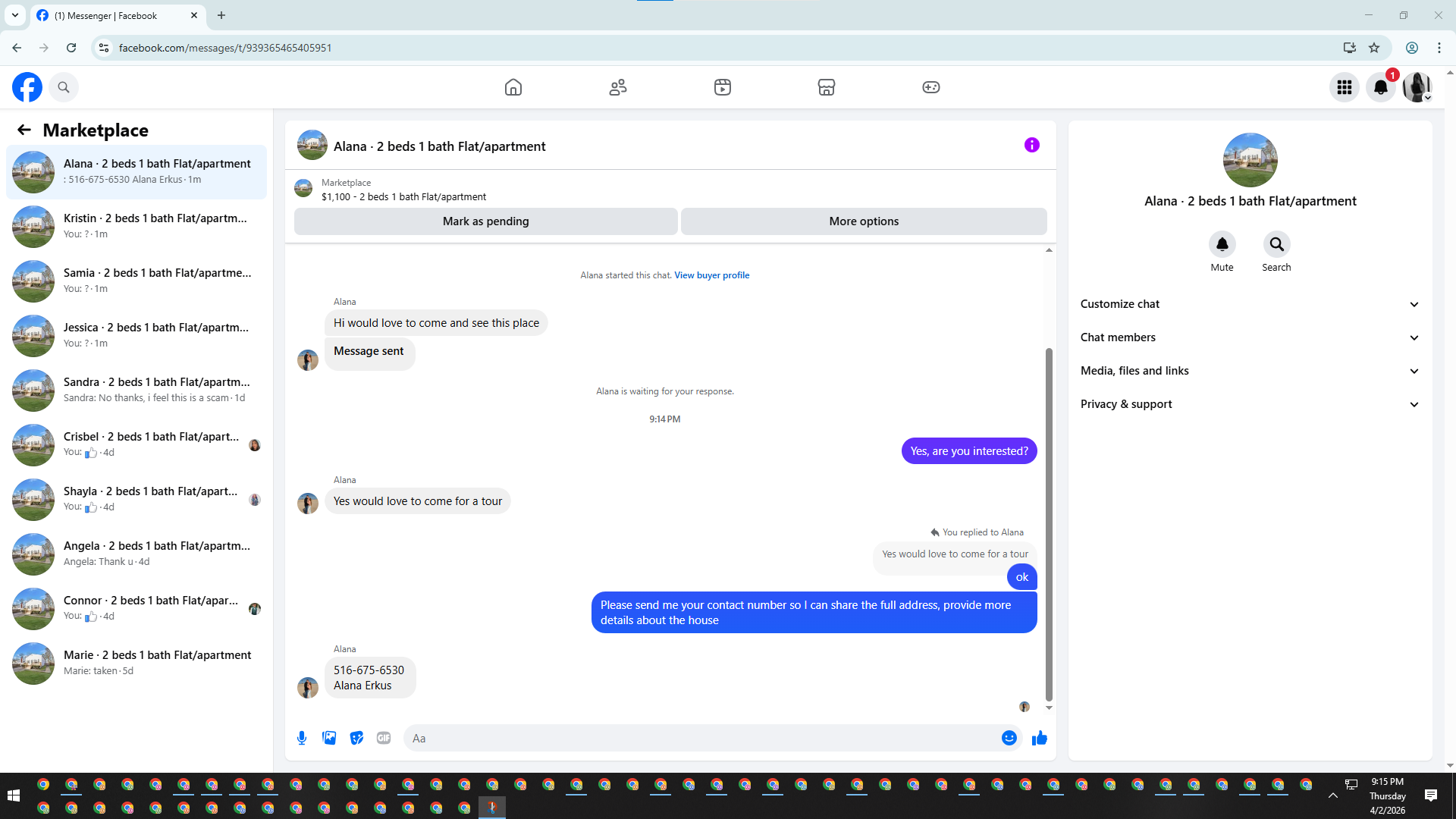Expand the Privacy & support section
Image resolution: width=1456 pixels, height=819 pixels.
(x=1250, y=404)
